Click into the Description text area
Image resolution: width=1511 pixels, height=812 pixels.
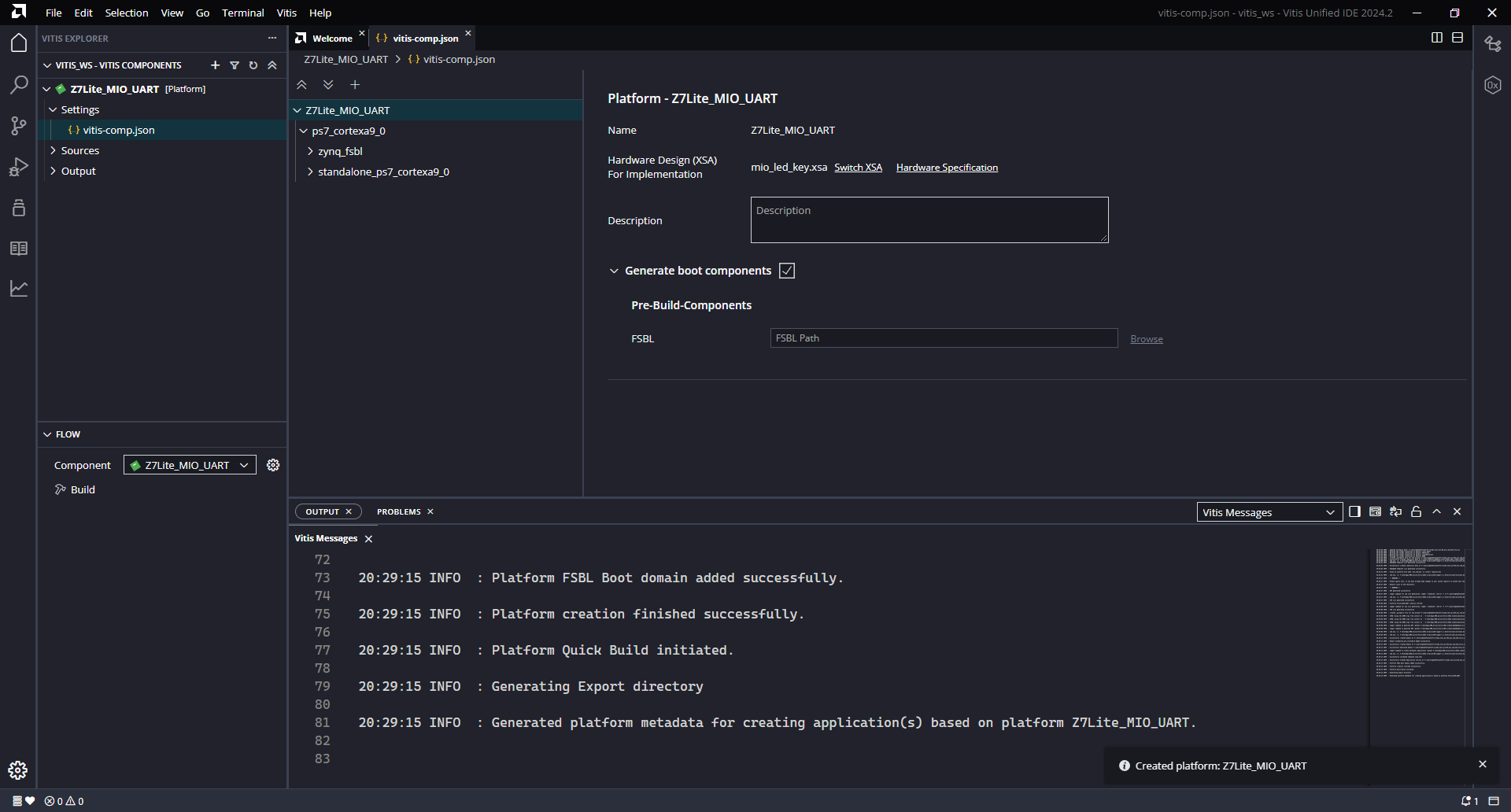click(929, 220)
